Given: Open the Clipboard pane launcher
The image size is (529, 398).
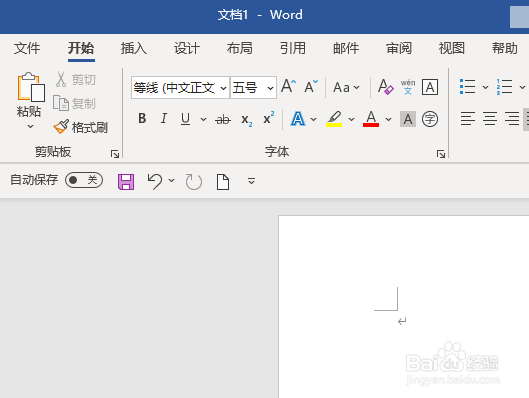Looking at the screenshot, I should tap(115, 154).
